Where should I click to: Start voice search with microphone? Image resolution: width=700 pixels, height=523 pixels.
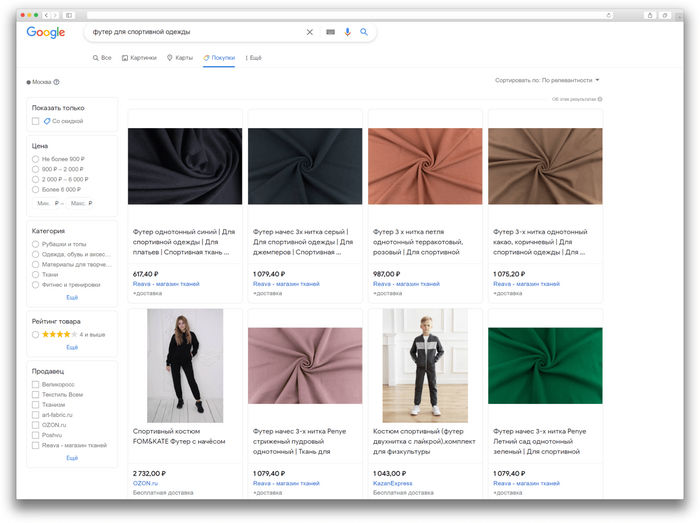coord(348,32)
